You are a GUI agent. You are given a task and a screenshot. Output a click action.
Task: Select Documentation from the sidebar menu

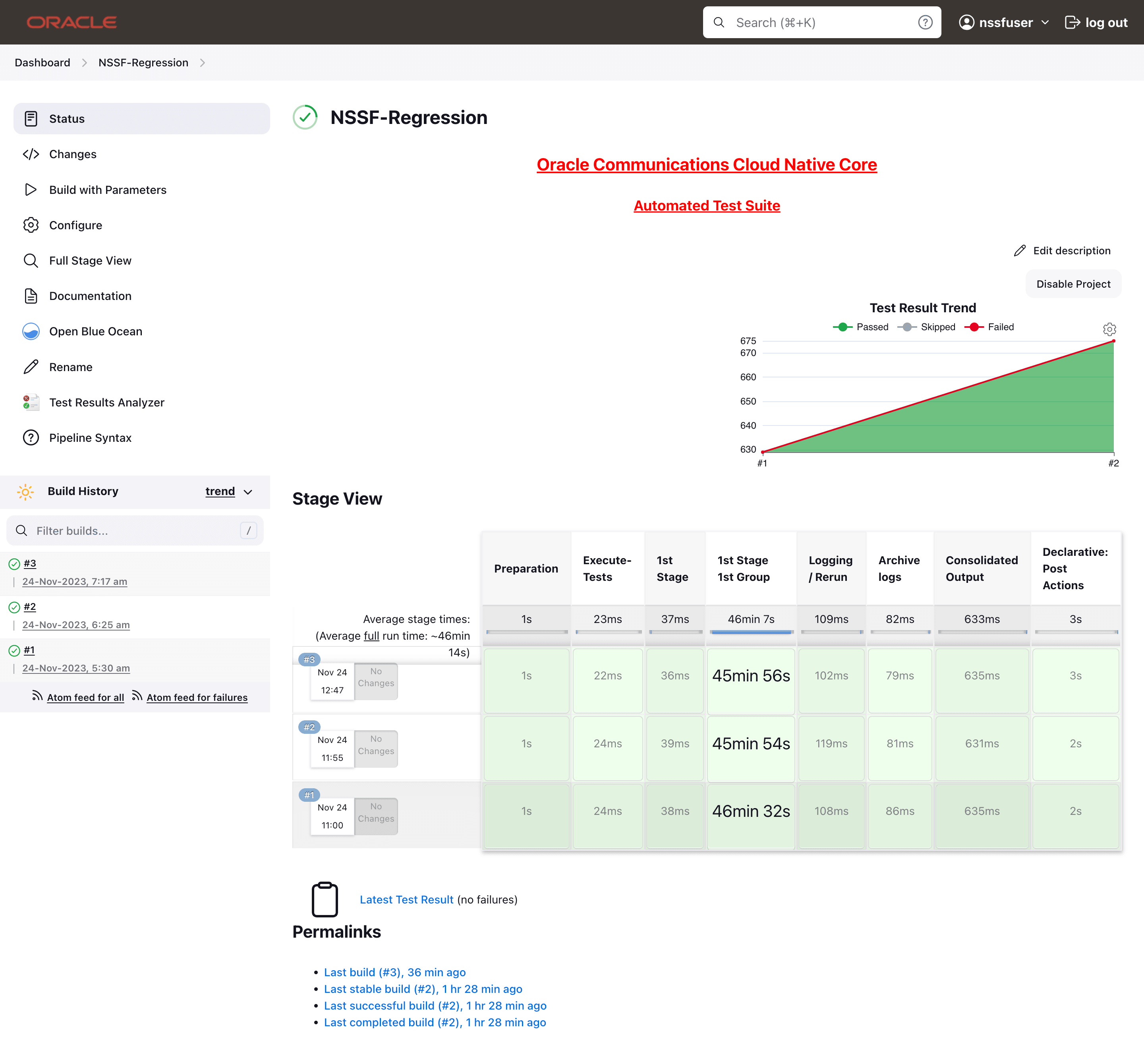[90, 296]
